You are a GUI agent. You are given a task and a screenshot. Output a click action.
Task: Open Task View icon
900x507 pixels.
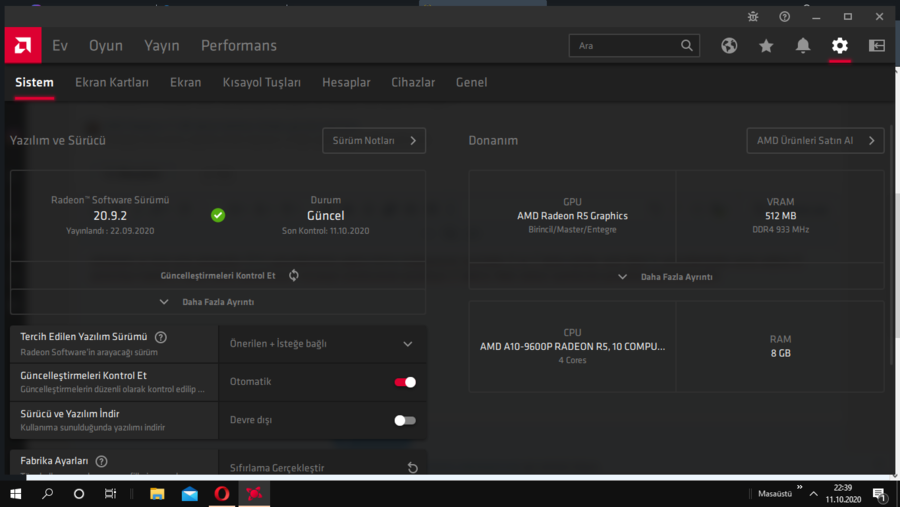(x=110, y=494)
